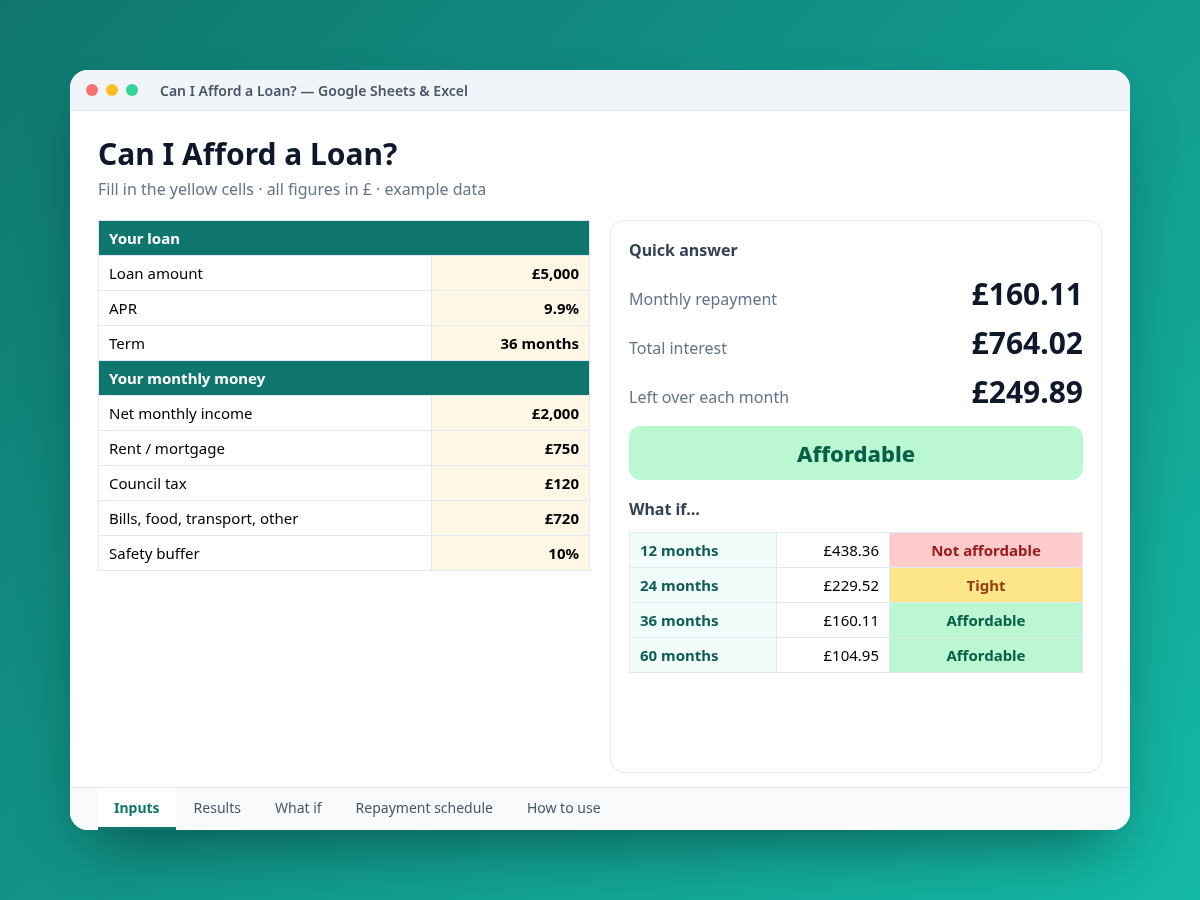Click the 24 months row label

click(703, 585)
